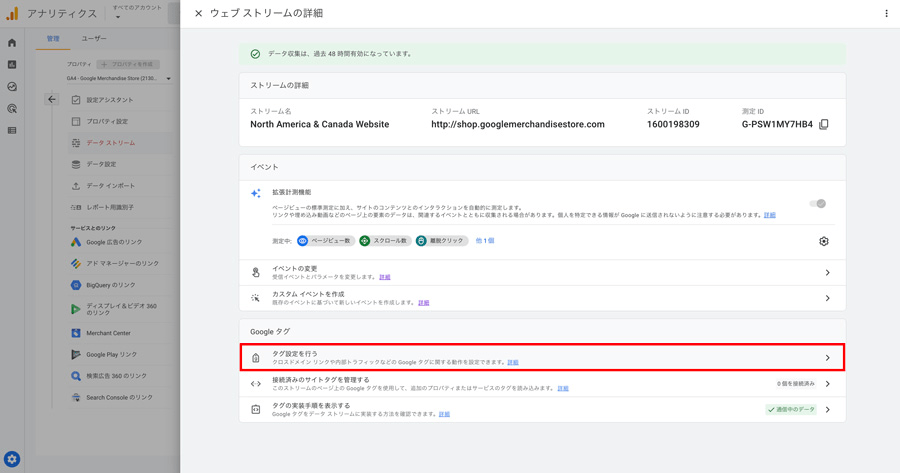Switch to the ユーザー tab
This screenshot has height=473, width=900.
(94, 39)
